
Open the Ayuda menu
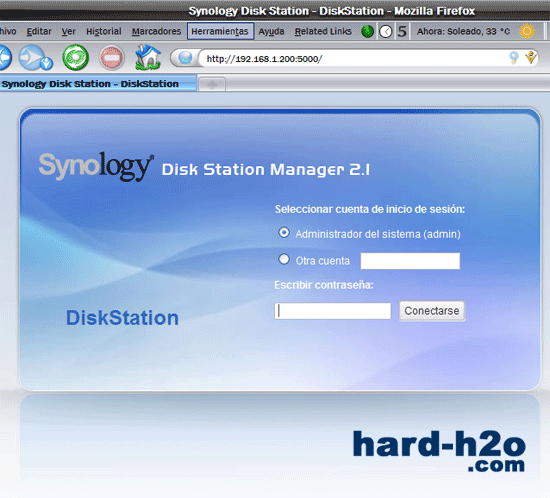point(271,32)
